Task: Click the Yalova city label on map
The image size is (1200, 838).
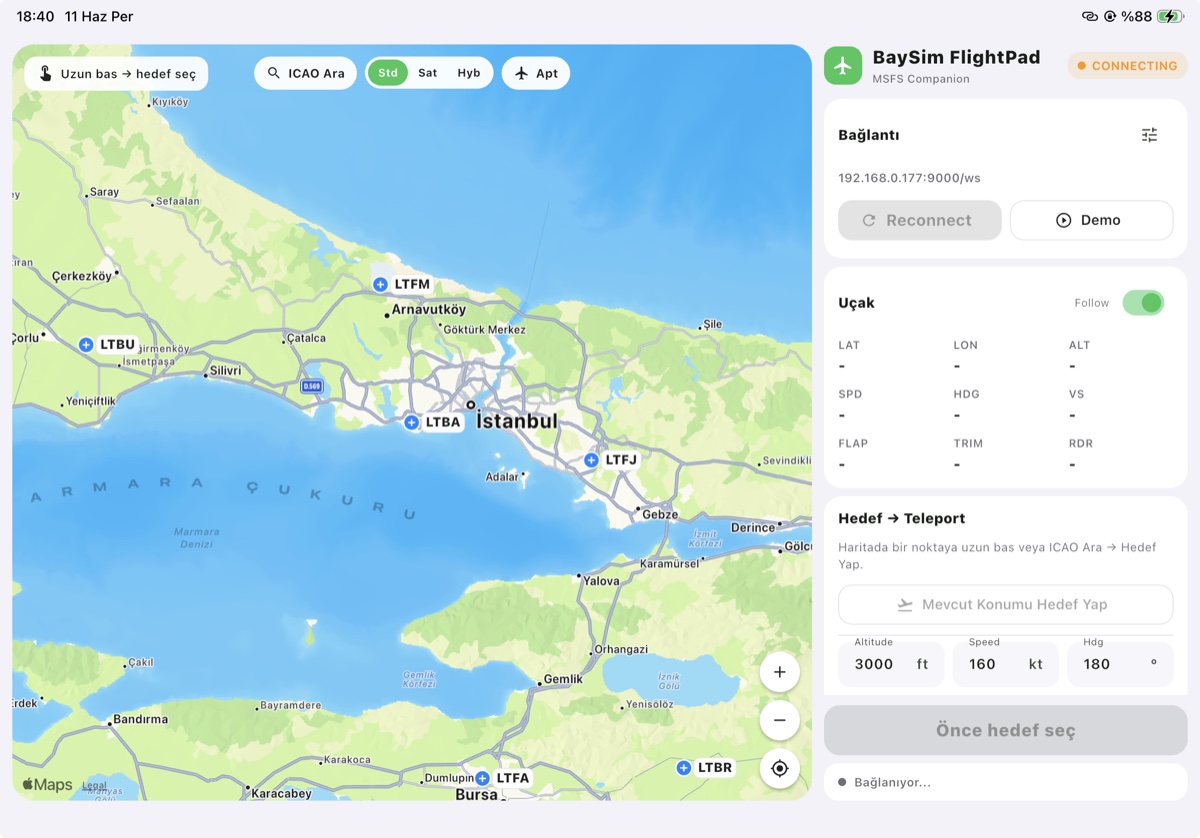Action: [x=601, y=581]
